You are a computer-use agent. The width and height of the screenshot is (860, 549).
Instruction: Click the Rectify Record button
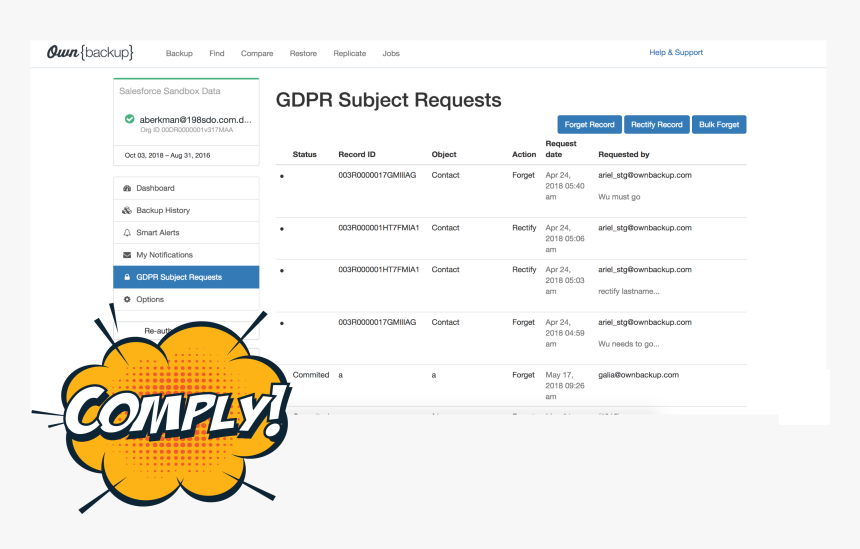(657, 124)
